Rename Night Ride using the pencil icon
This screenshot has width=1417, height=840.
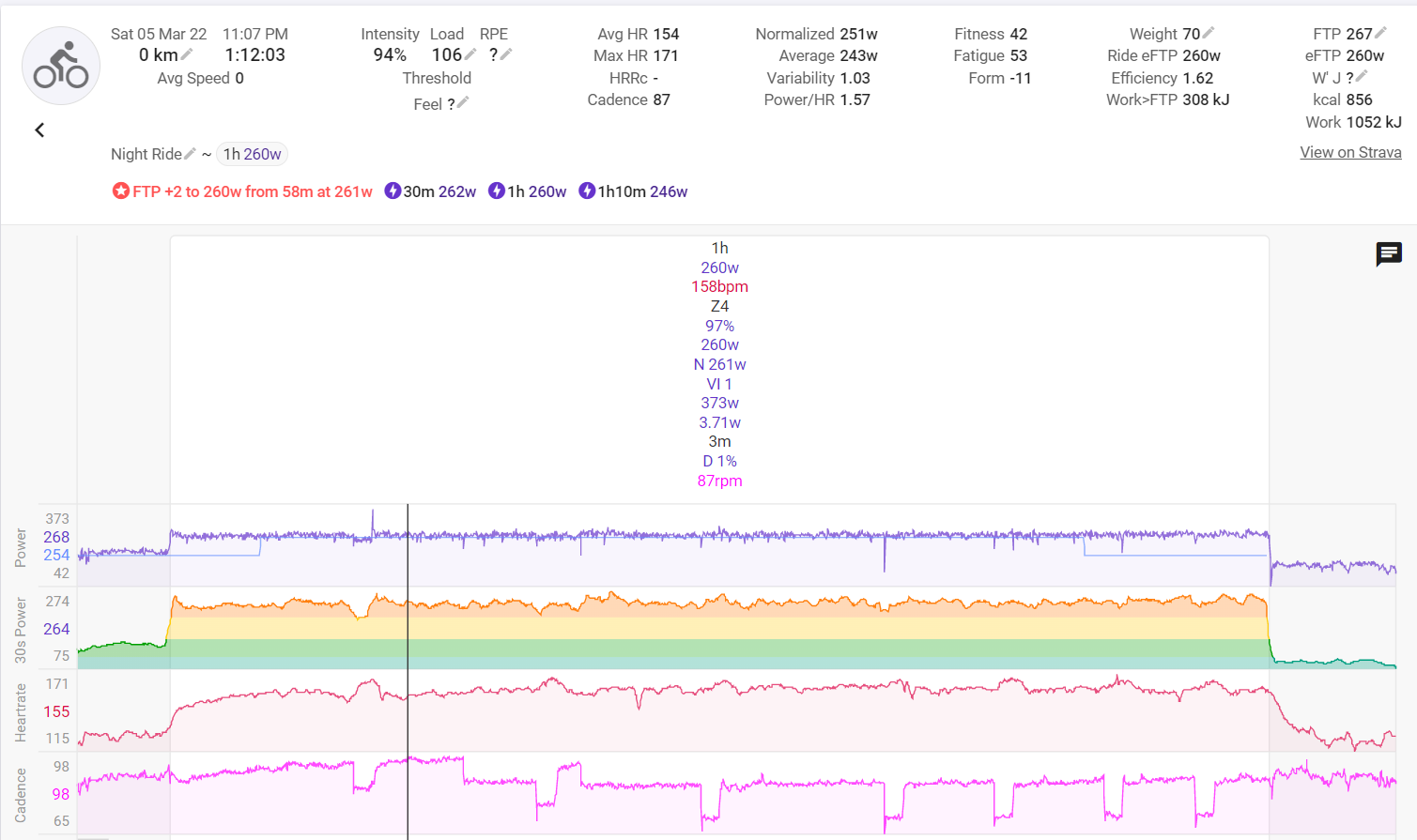pyautogui.click(x=190, y=154)
